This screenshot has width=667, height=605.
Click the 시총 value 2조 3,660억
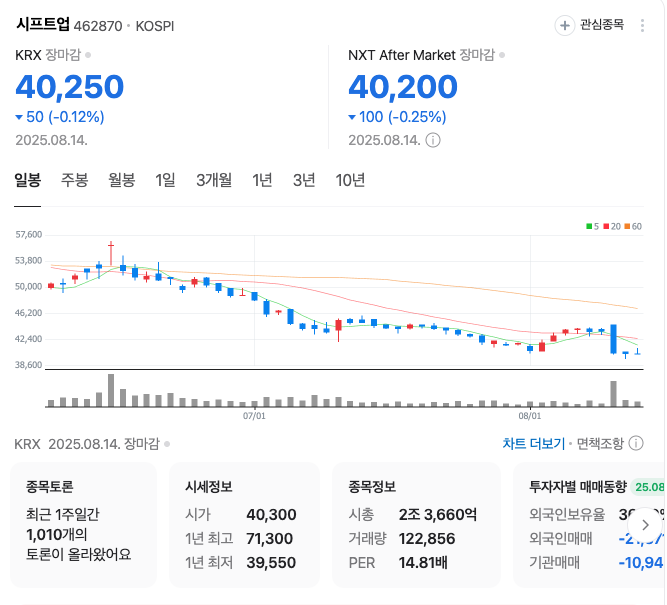point(438,515)
